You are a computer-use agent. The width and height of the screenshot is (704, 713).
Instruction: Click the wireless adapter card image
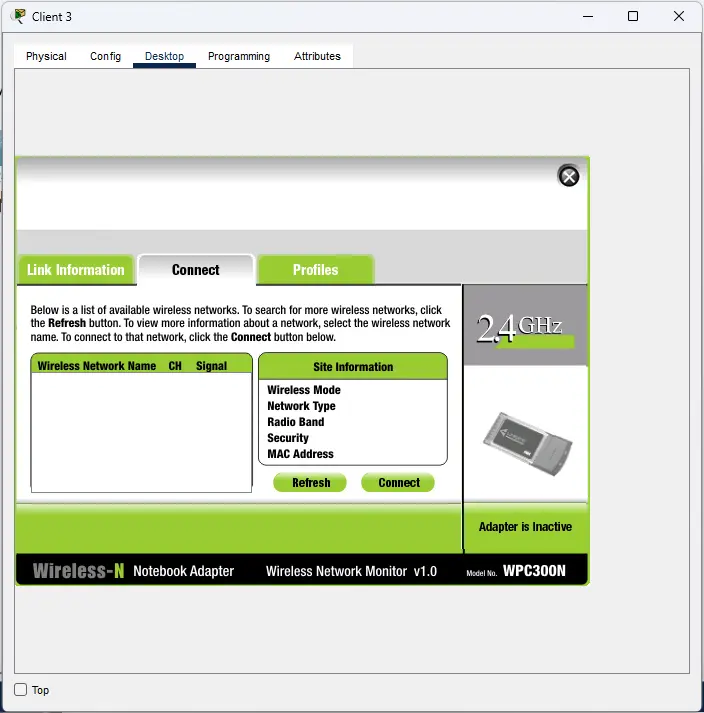(x=527, y=443)
